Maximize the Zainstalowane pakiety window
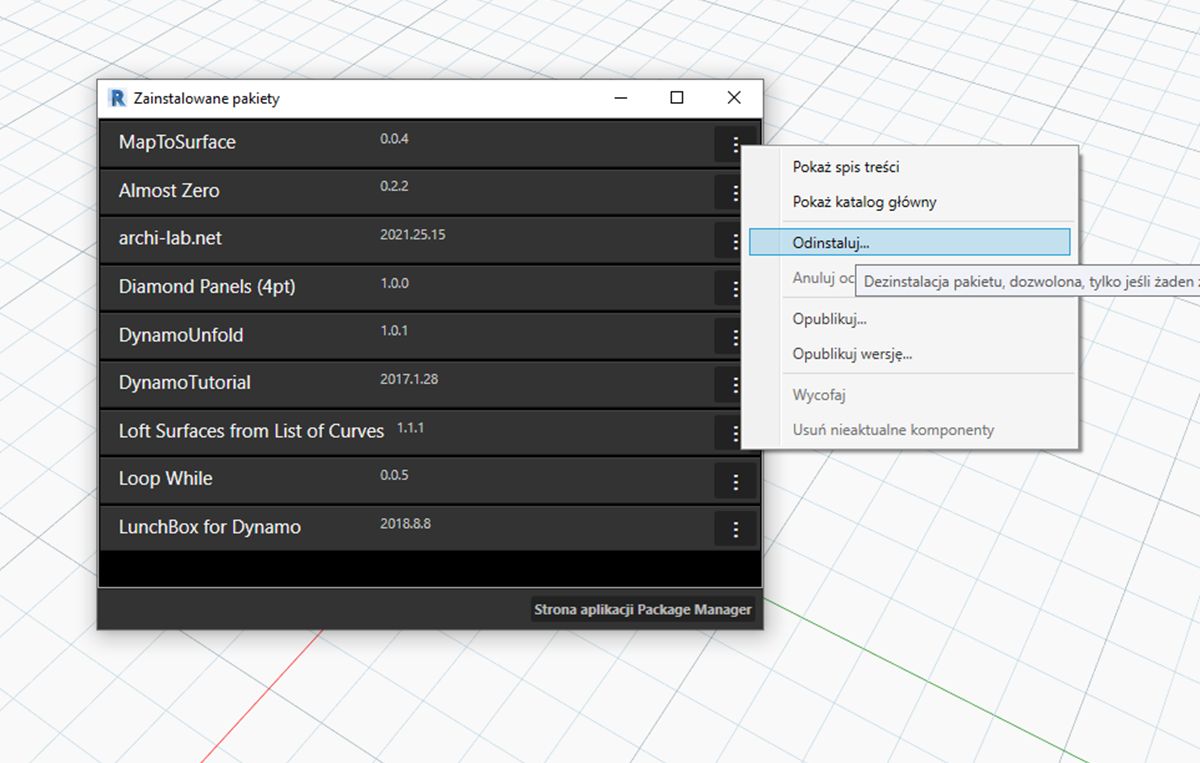This screenshot has height=763, width=1200. [677, 98]
